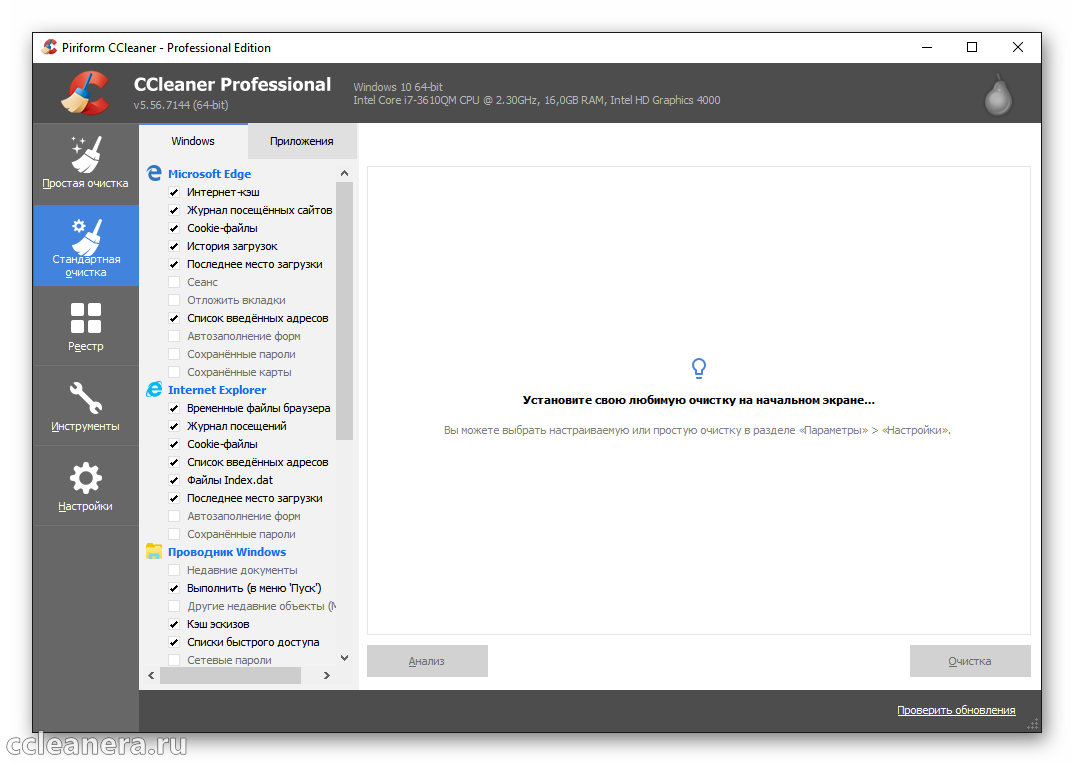
Task: Click the horizontal scrollbar thumb under the list
Action: tap(230, 675)
